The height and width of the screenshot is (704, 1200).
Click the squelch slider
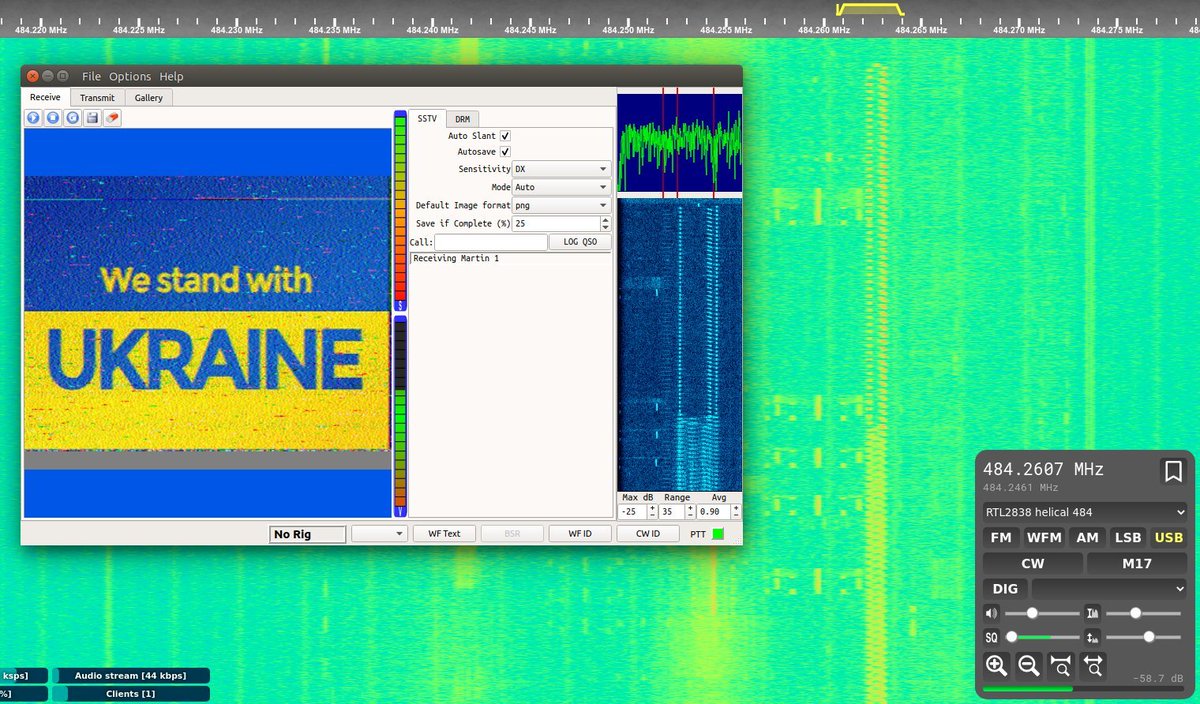tap(1042, 637)
